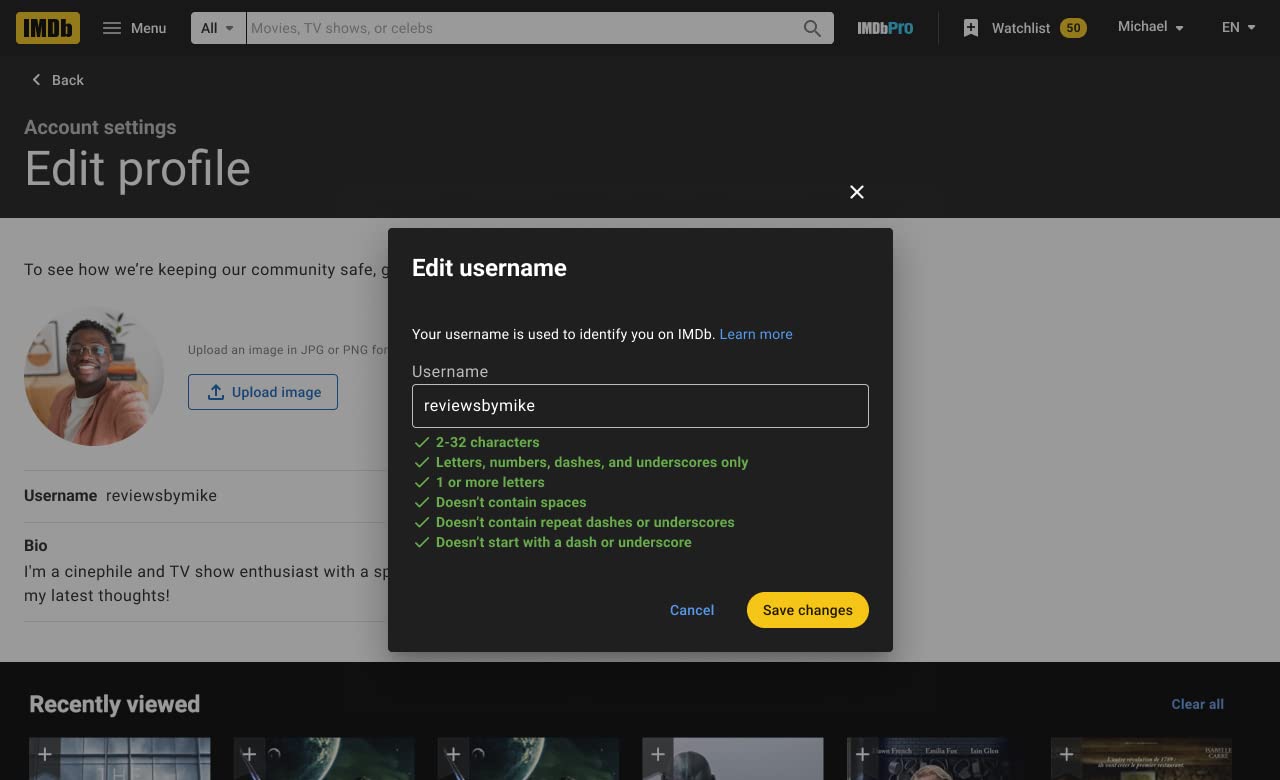Image resolution: width=1280 pixels, height=780 pixels.
Task: Click the Upload image button
Action: pos(263,392)
